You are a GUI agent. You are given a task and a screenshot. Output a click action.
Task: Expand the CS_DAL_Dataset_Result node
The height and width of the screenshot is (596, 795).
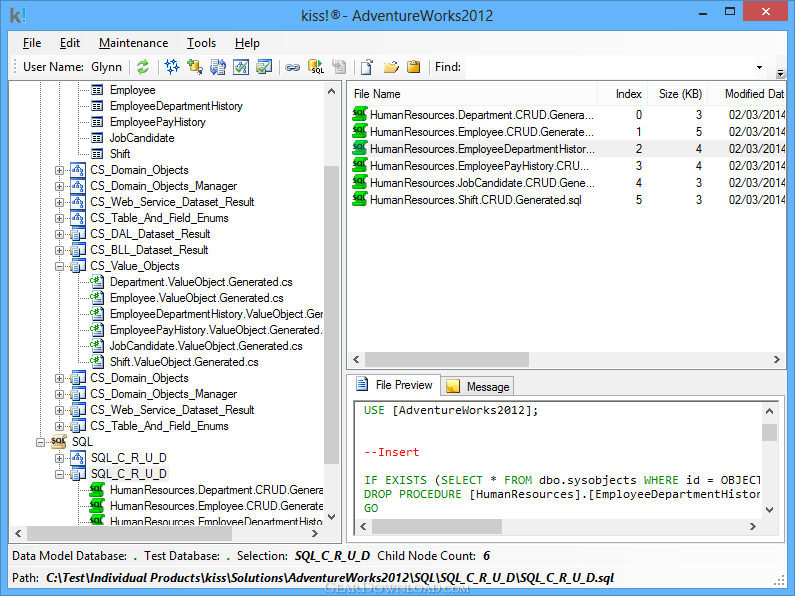click(x=59, y=234)
